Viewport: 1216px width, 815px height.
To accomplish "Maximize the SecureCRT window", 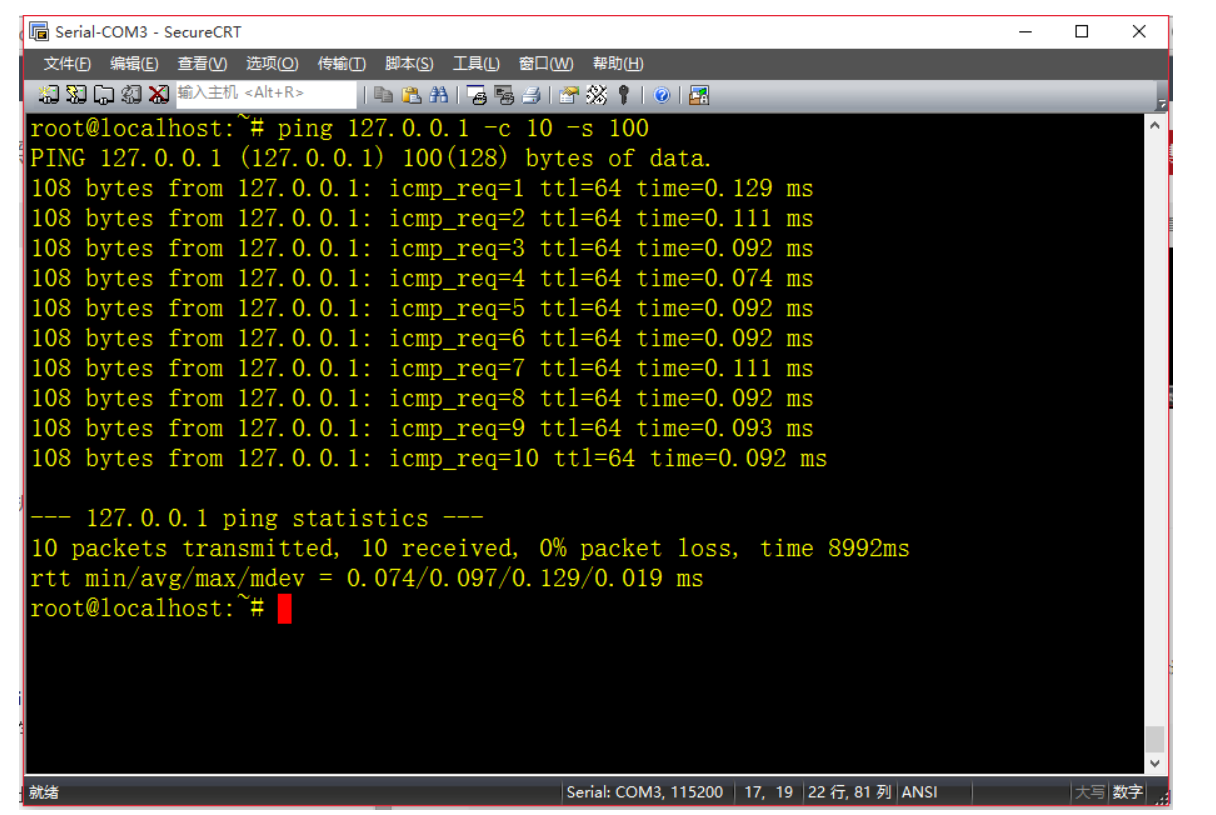I will coord(1081,32).
